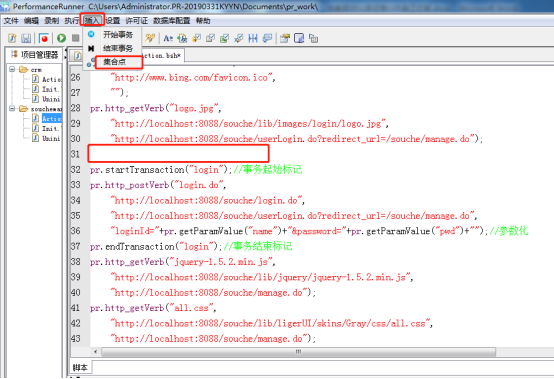This screenshot has height=379, width=554.
Task: Choose 结束事务 from the insert menu
Action: (118, 48)
